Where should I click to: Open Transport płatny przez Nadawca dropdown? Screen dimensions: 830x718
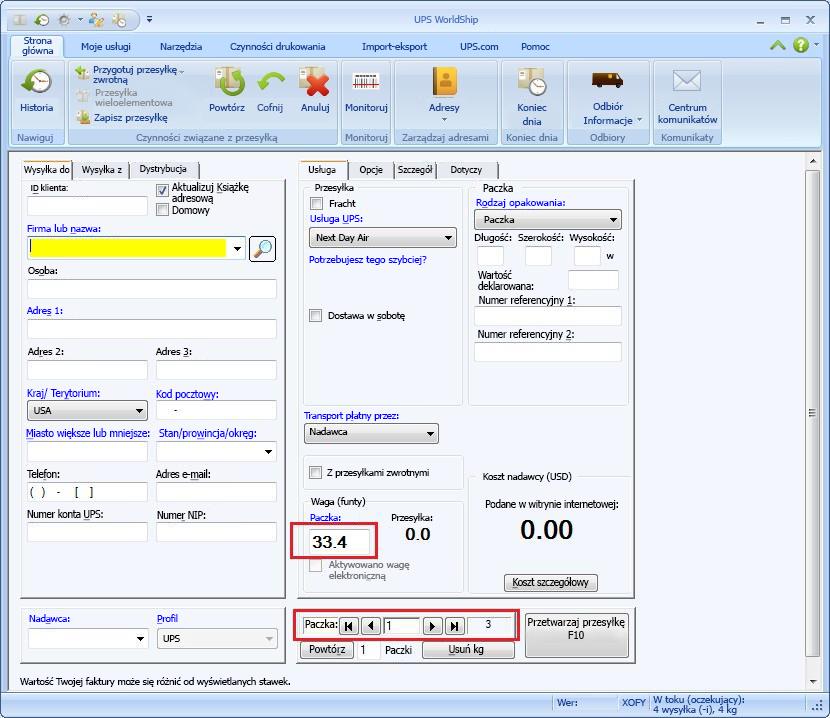point(371,433)
